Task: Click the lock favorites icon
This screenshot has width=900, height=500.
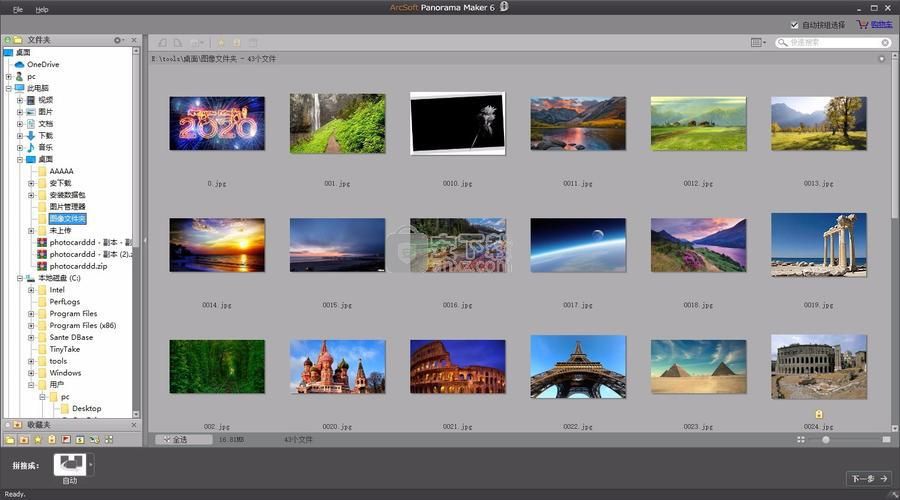Action: coord(52,440)
